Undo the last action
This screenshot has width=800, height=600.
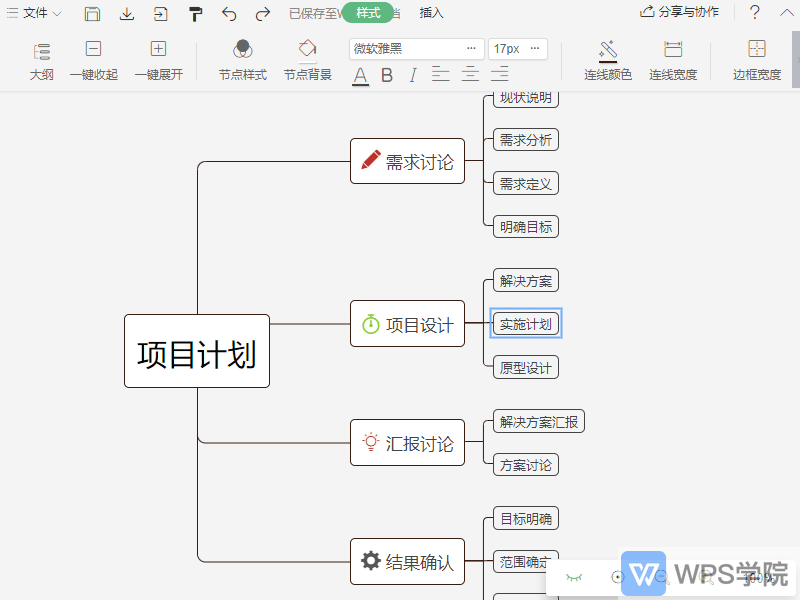click(x=229, y=14)
